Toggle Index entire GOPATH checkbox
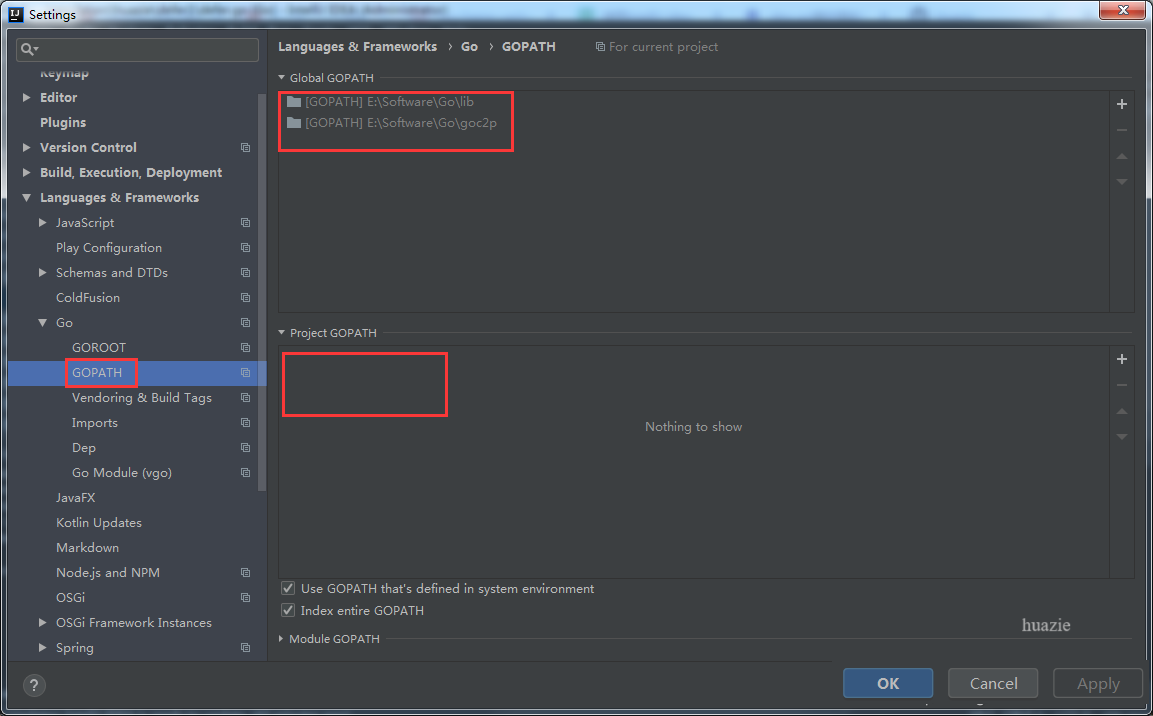This screenshot has height=716, width=1153. [288, 610]
